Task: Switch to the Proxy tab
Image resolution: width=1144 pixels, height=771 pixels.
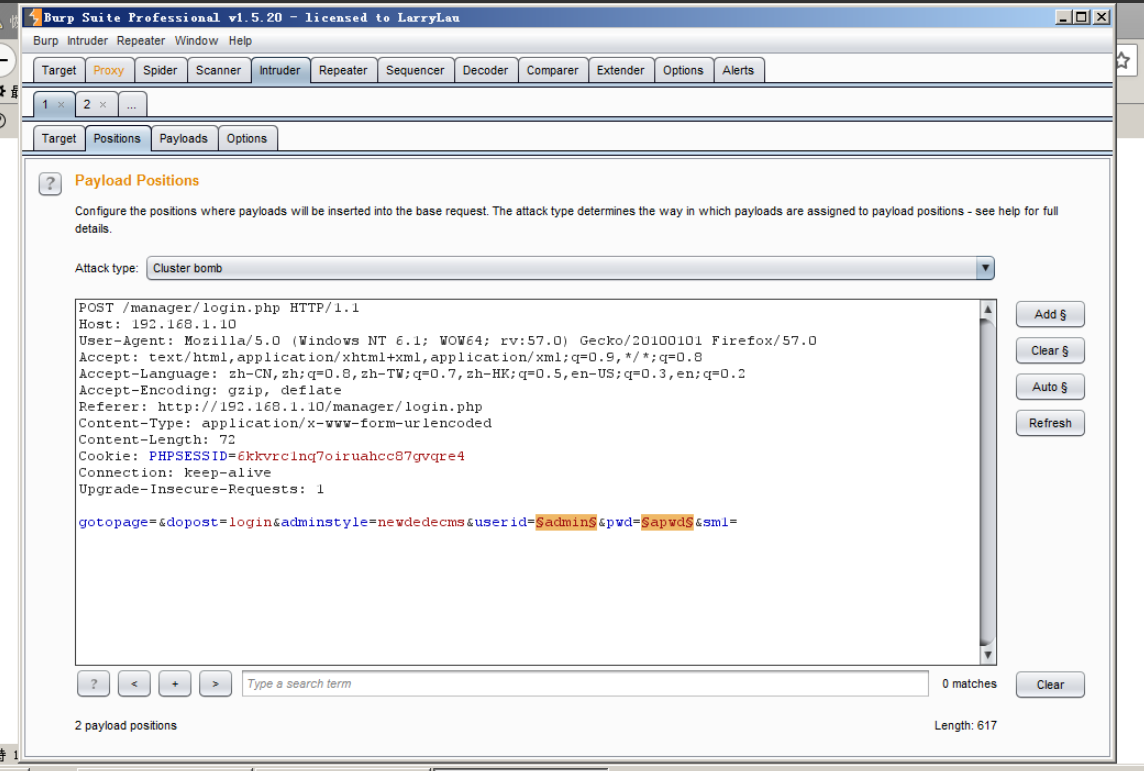Action: point(109,70)
